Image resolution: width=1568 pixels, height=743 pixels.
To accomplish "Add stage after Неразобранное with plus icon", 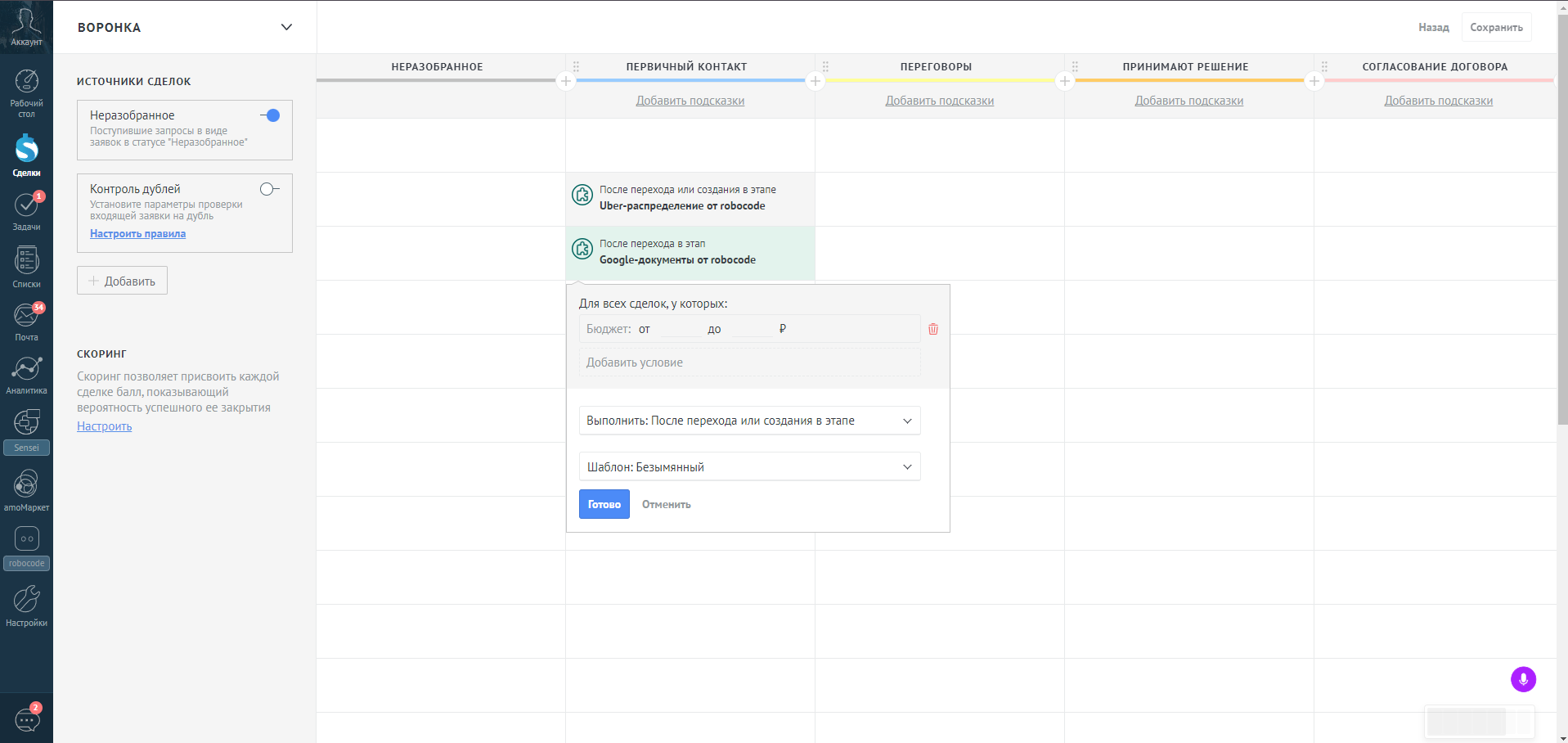I will click(x=566, y=81).
